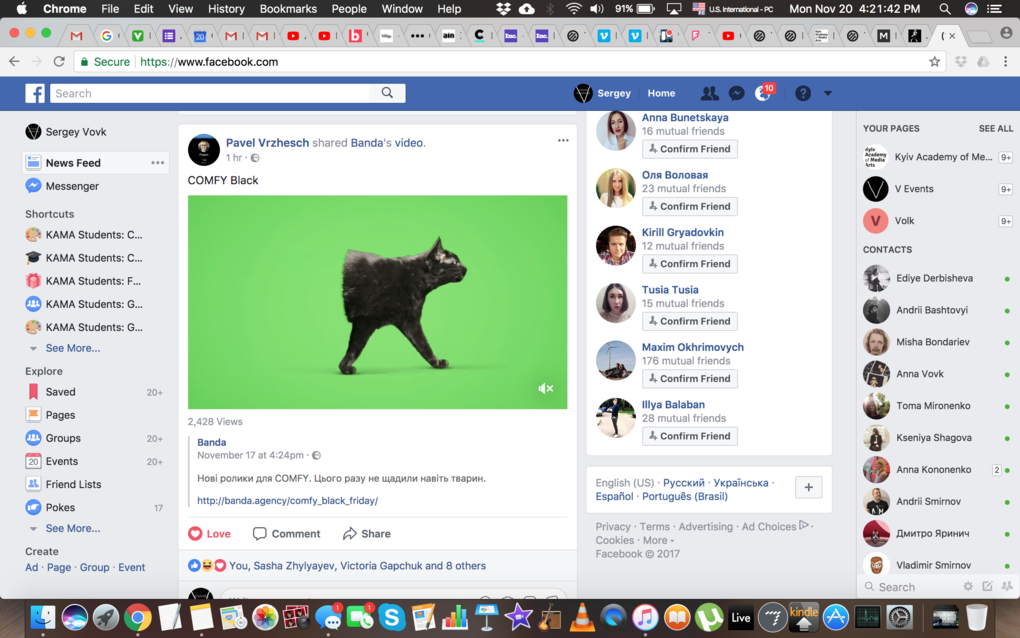The width and height of the screenshot is (1020, 638).
Task: Click into the Facebook search field
Action: coord(210,93)
